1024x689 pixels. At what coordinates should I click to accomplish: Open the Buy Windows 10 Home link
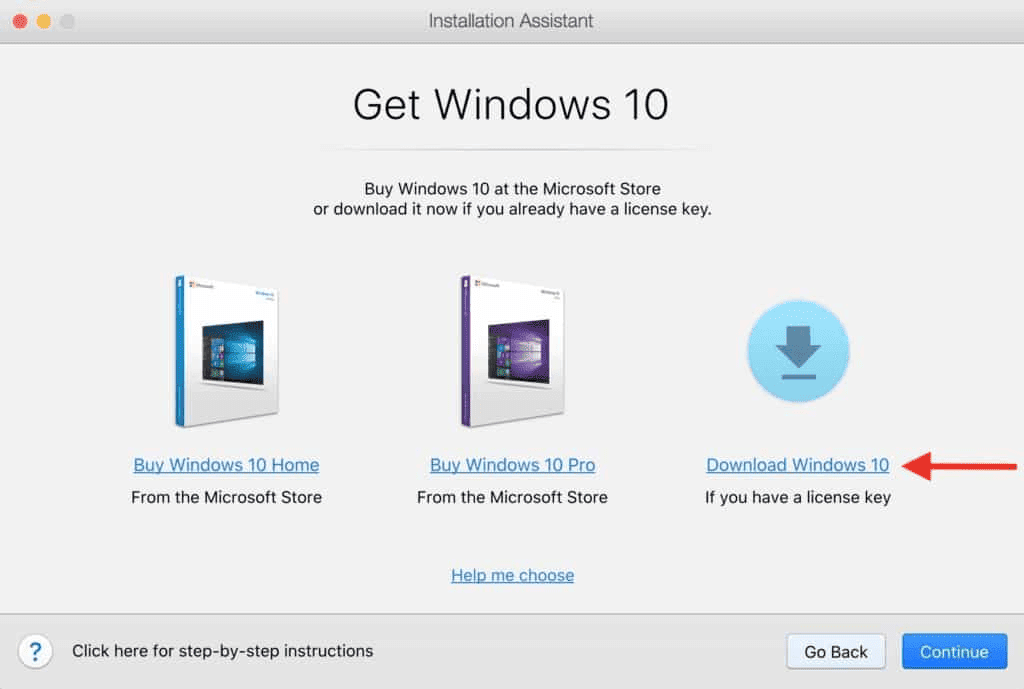click(226, 465)
